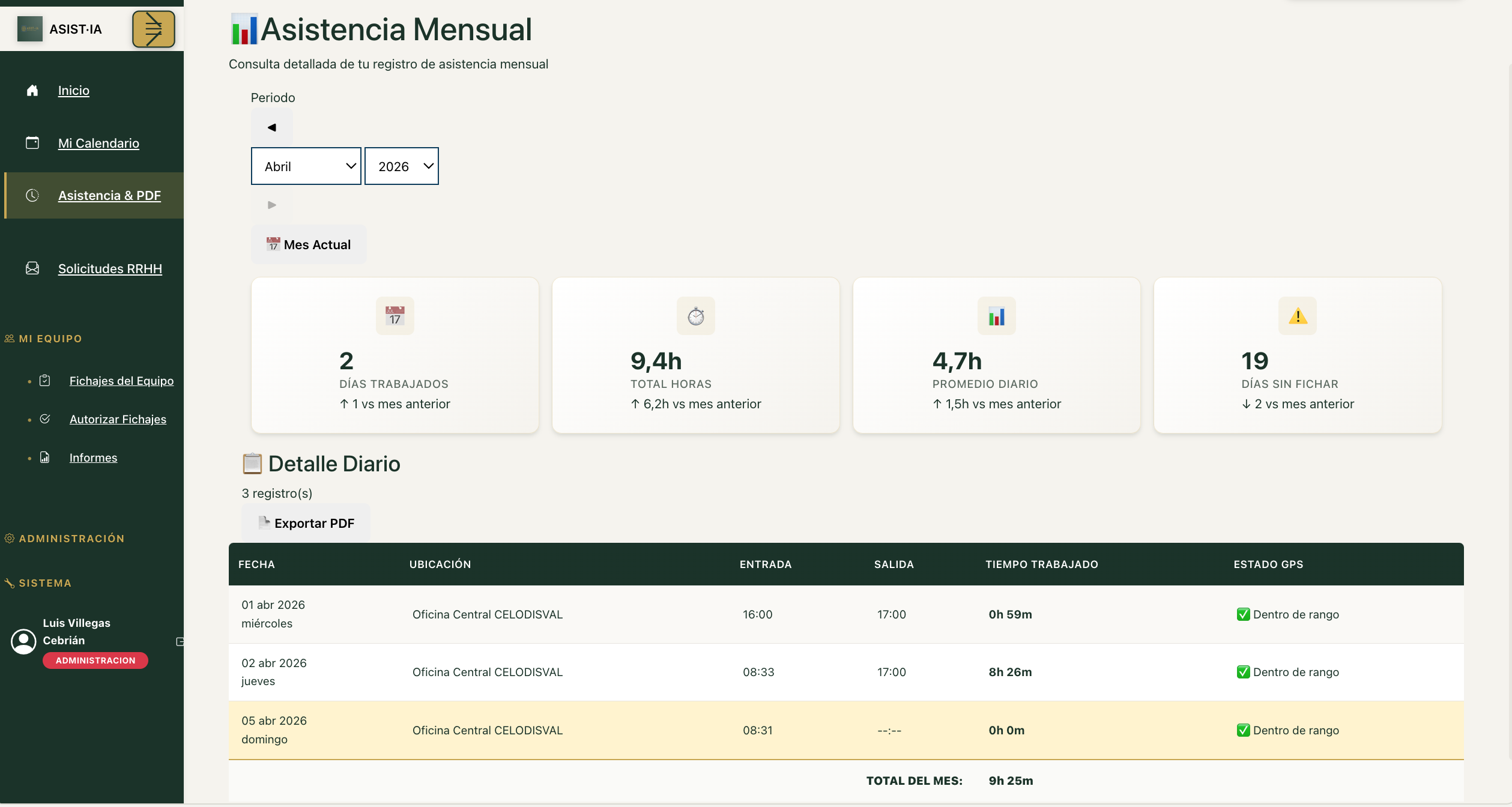Click the Mes Actual button
The height and width of the screenshot is (807, 1512).
click(x=309, y=244)
